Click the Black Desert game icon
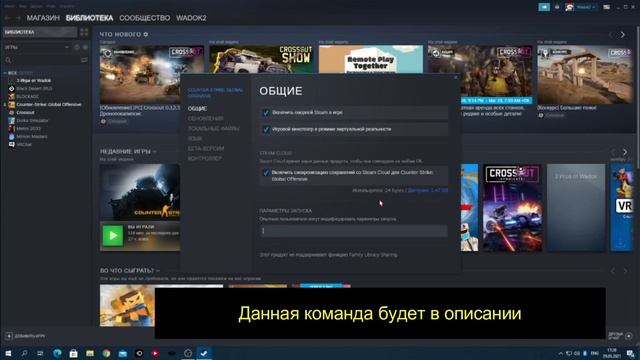Viewport: 640px width, 360px height. [x=11, y=89]
